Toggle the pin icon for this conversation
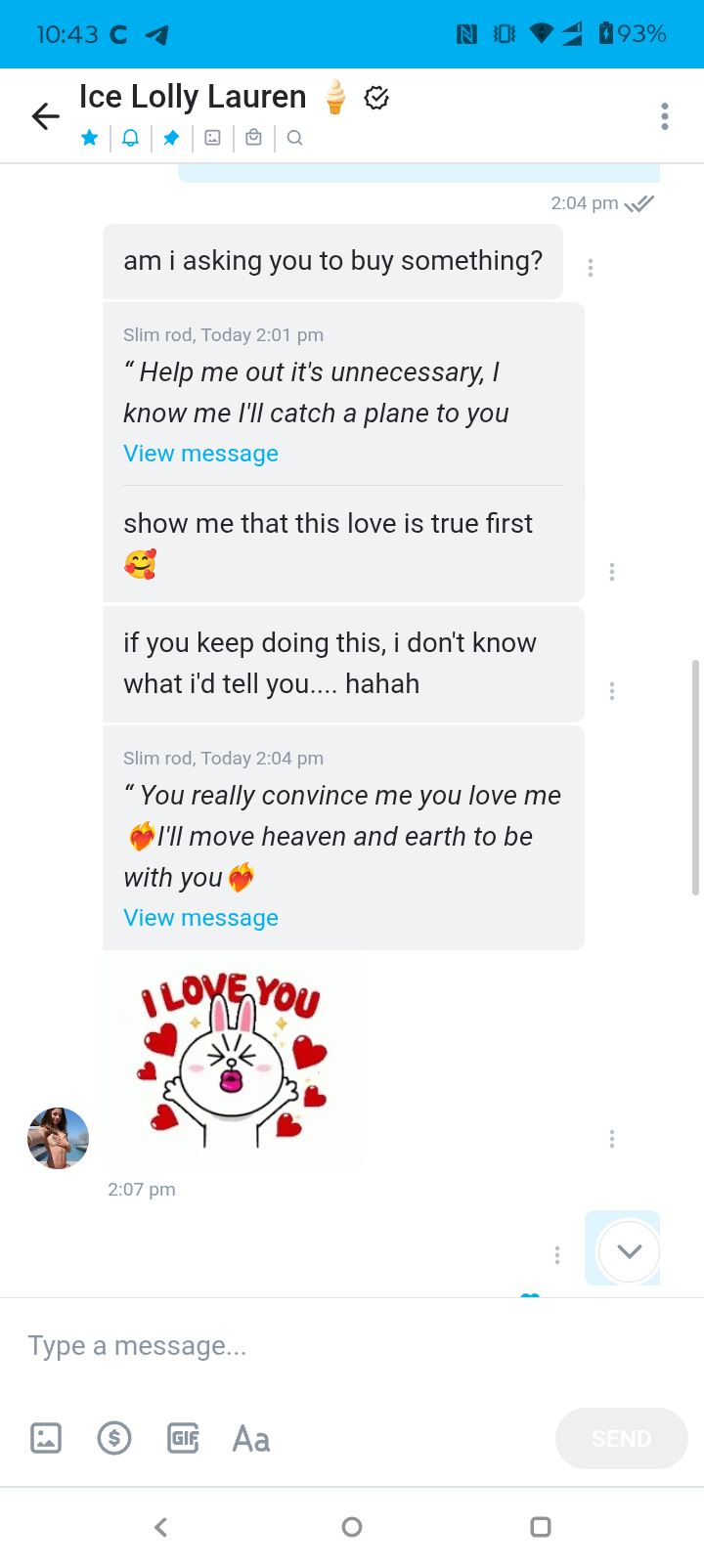Screen dimensions: 704x1568 pyautogui.click(x=171, y=138)
